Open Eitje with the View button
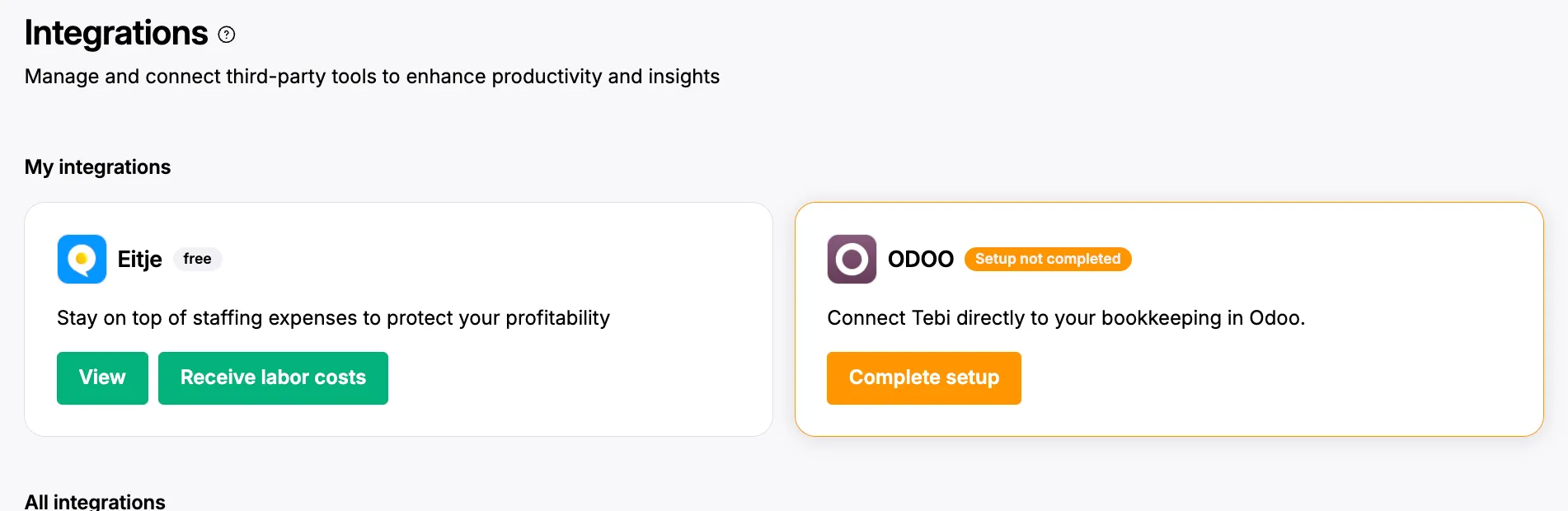Screen dimensions: 1568x511 click(x=102, y=377)
